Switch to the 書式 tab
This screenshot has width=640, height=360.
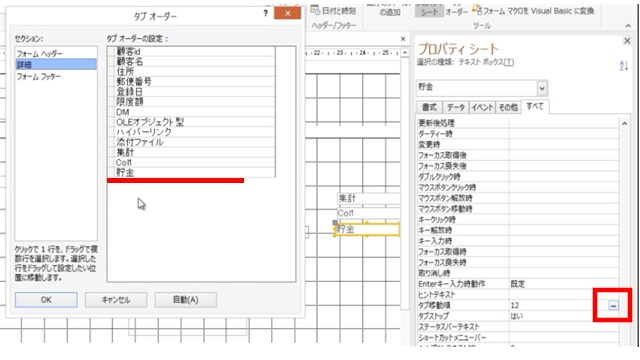(x=429, y=107)
